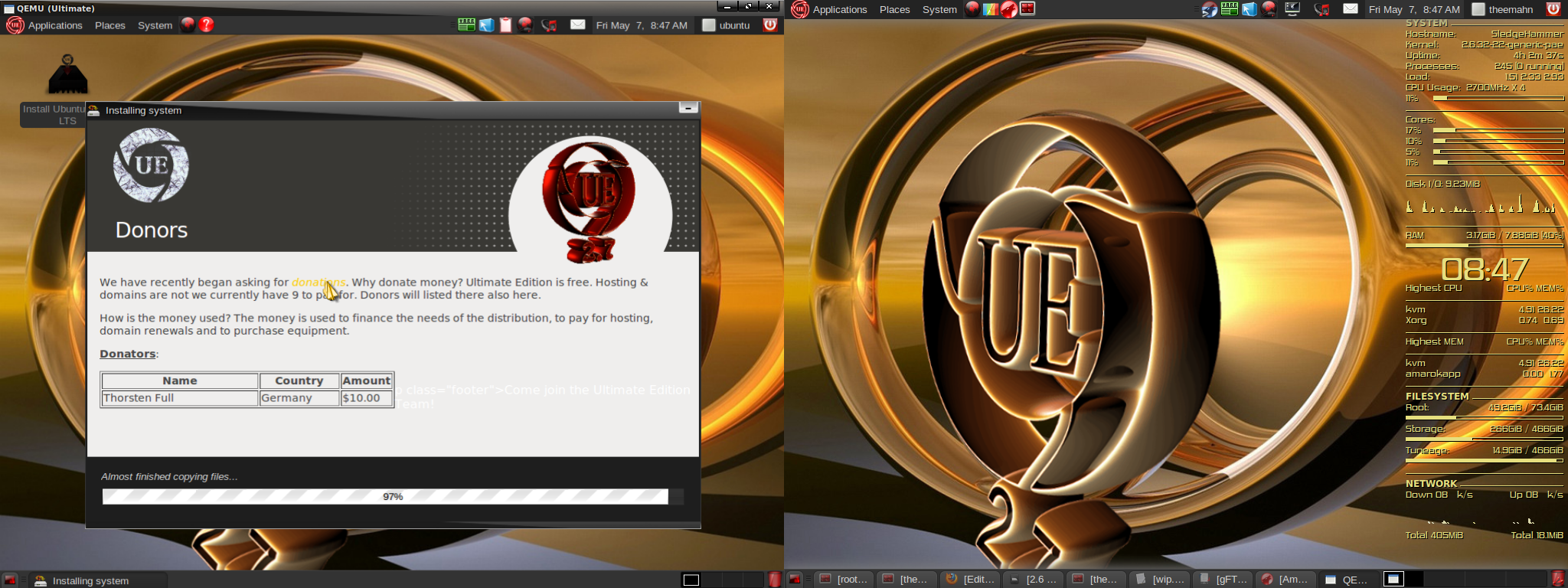Switch to [root… terminal taskbar button
1568x588 pixels.
(x=844, y=579)
